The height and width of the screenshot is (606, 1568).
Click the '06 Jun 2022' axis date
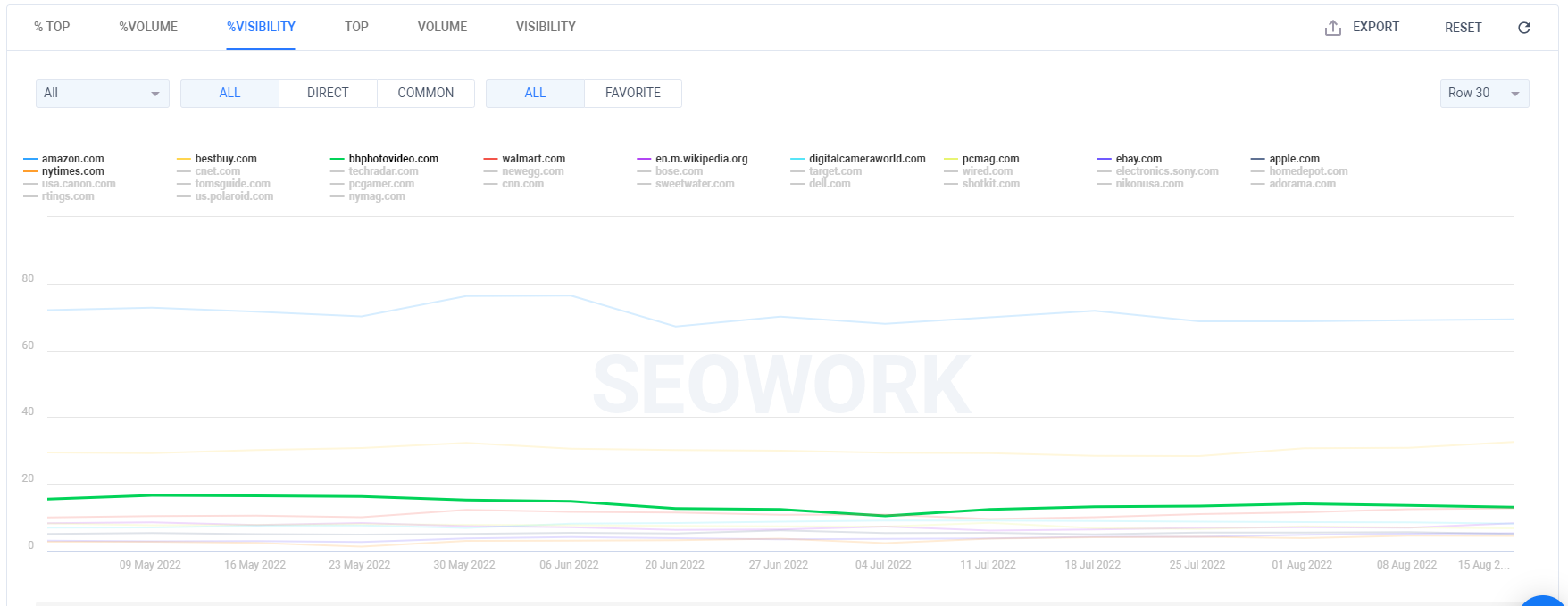pyautogui.click(x=569, y=565)
